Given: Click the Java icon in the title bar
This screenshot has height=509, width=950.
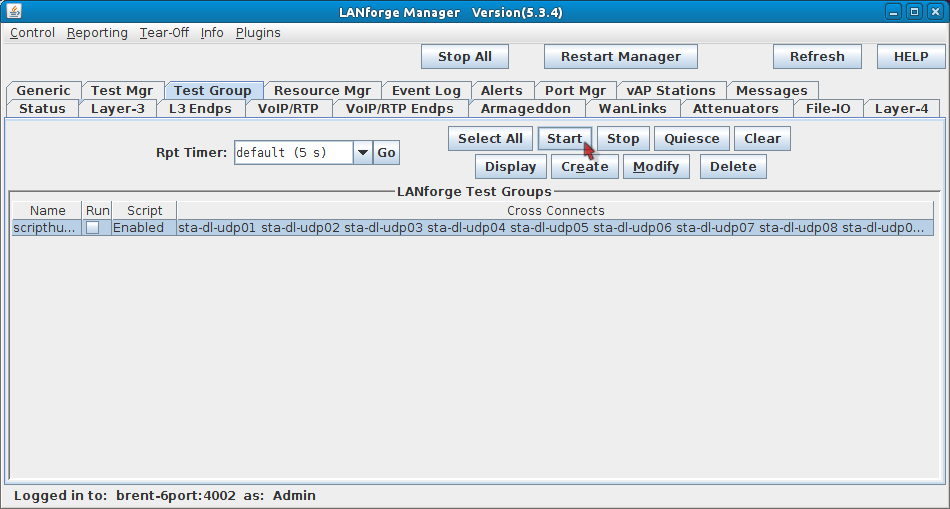Looking at the screenshot, I should coord(13,12).
